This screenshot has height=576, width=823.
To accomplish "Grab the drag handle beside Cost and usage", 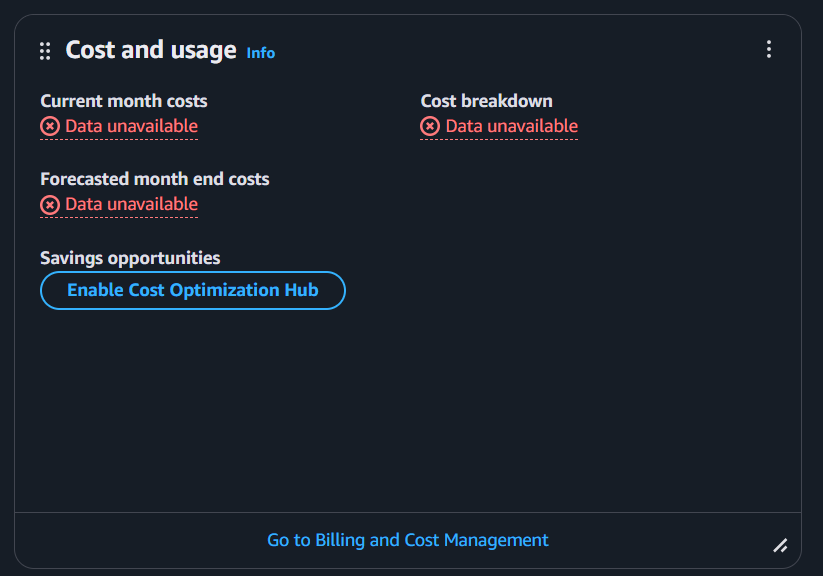I will (x=45, y=51).
